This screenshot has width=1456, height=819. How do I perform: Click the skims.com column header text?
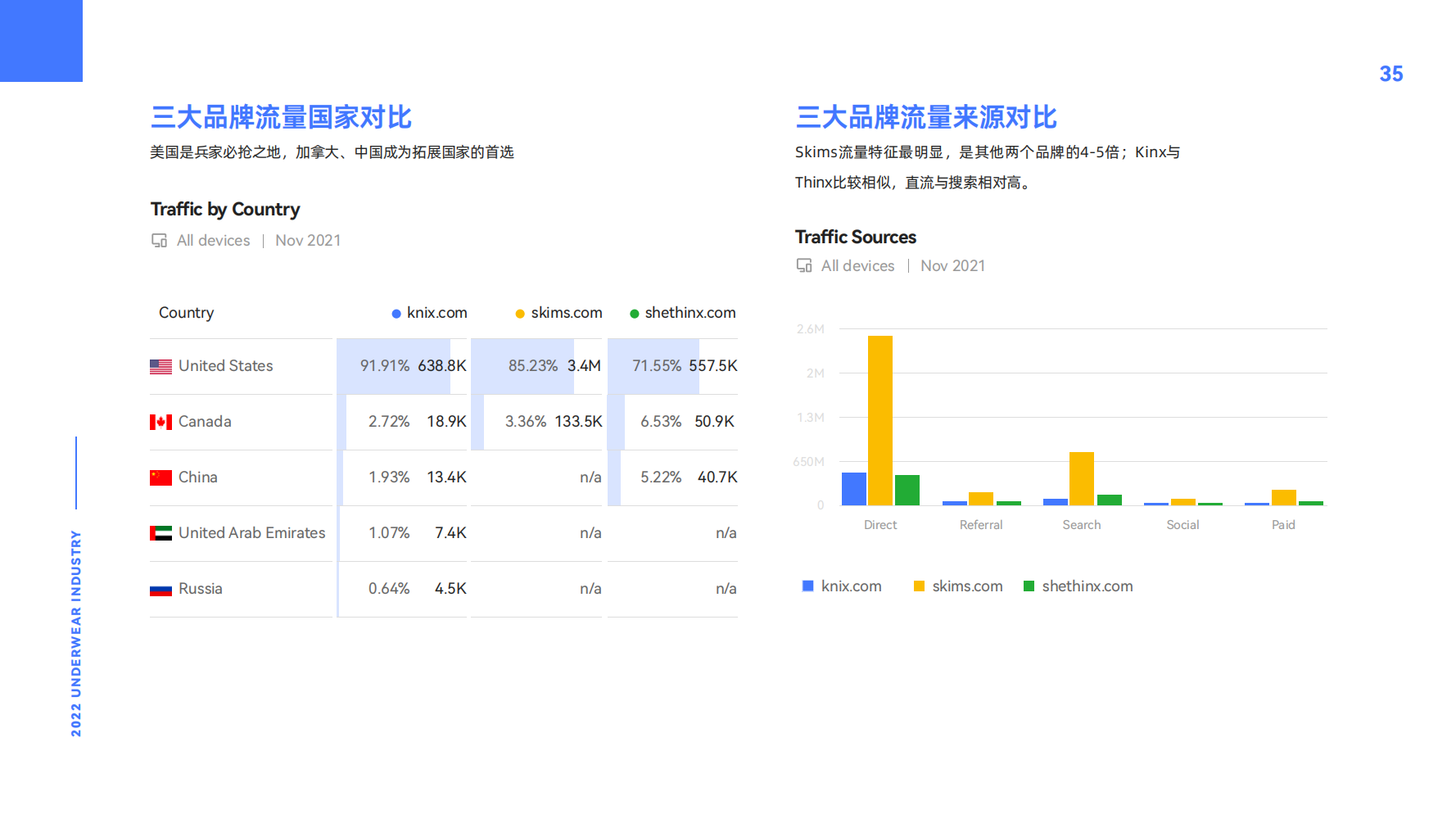click(x=567, y=313)
